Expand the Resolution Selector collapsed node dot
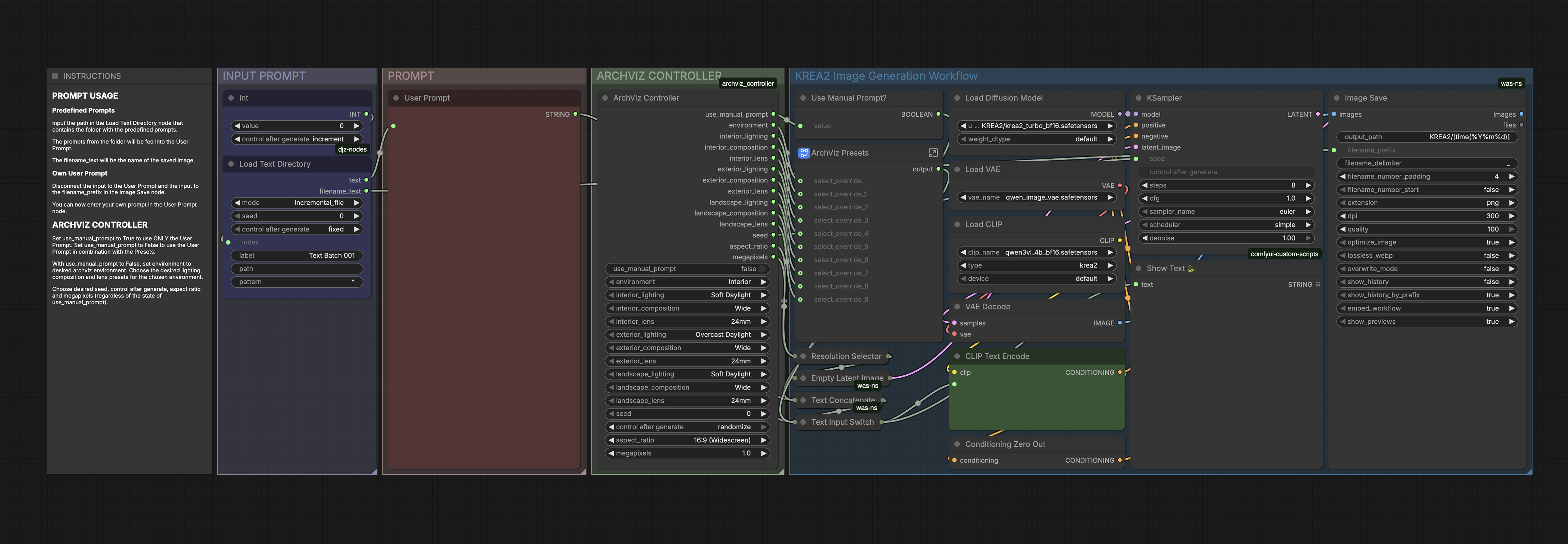The image size is (1568, 544). 803,357
